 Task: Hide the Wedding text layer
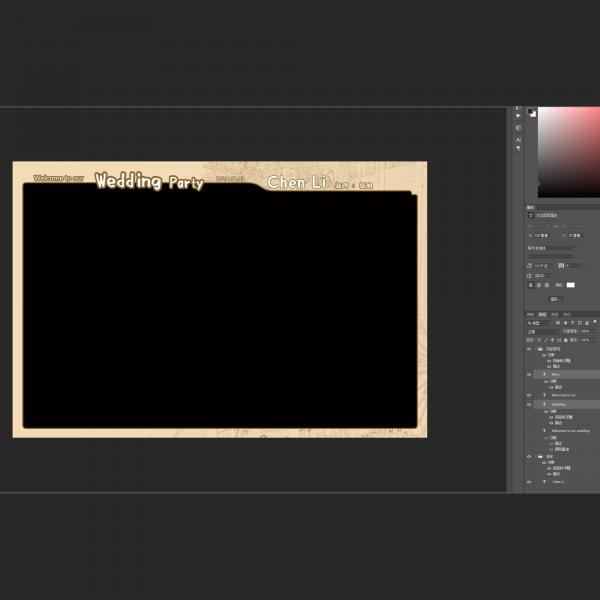(529, 405)
